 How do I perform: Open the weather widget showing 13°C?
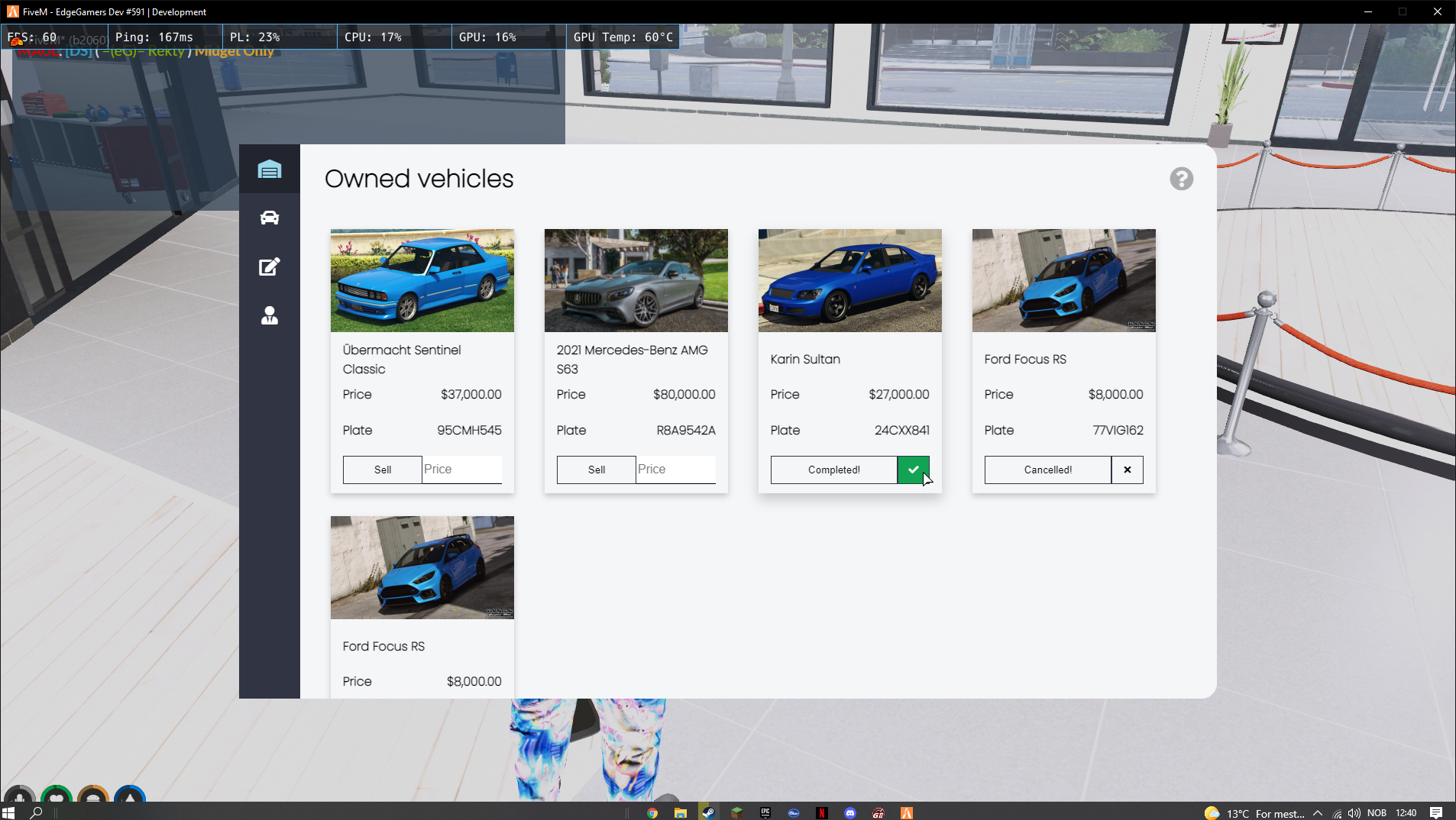(x=1254, y=813)
